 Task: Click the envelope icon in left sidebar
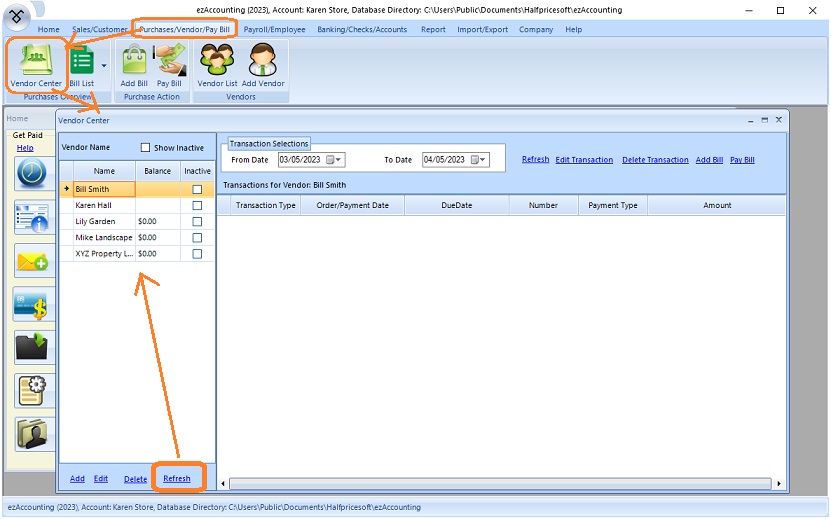(31, 260)
